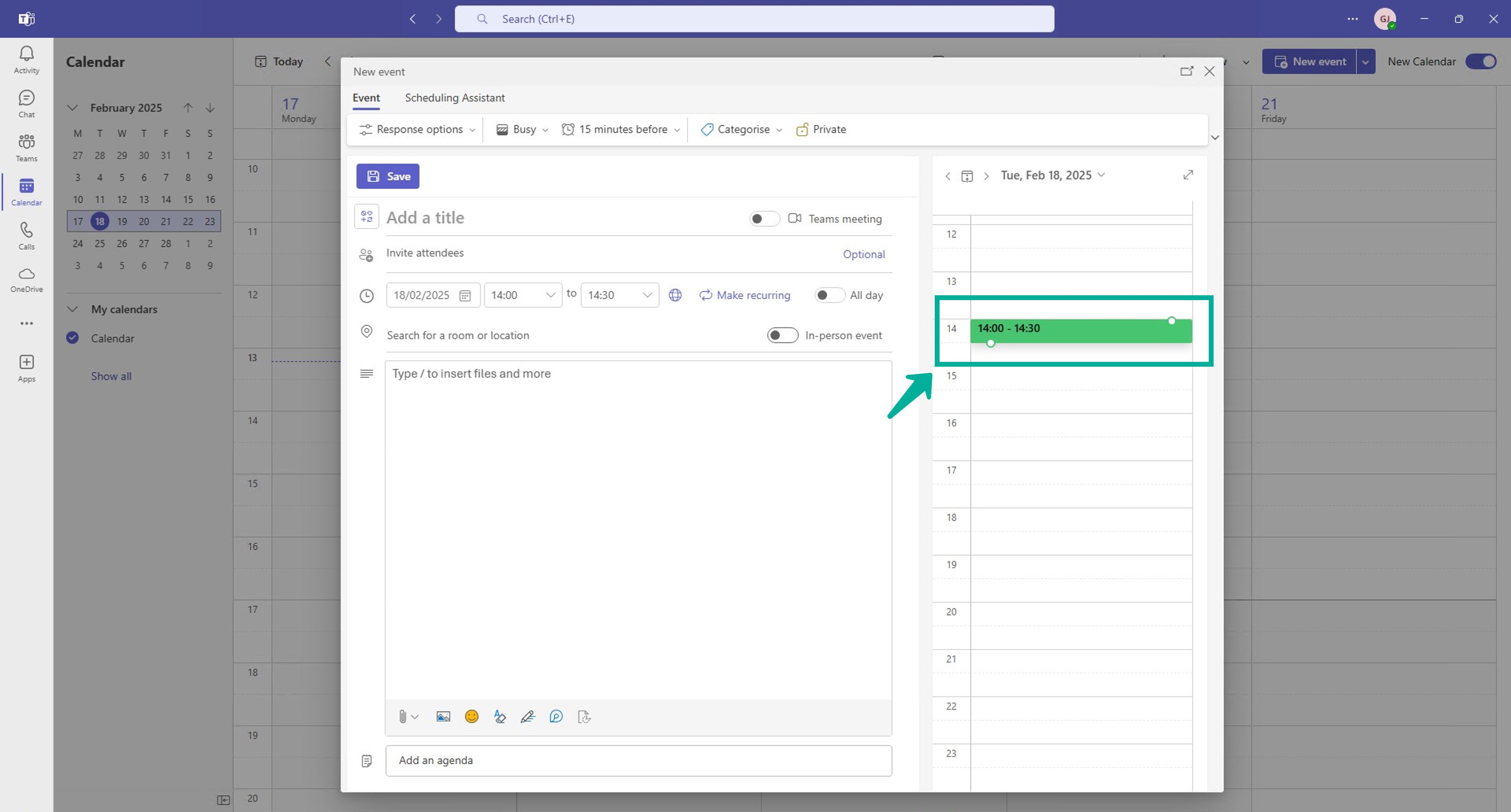Click the time zone globe icon
This screenshot has height=812, width=1511.
(x=675, y=295)
